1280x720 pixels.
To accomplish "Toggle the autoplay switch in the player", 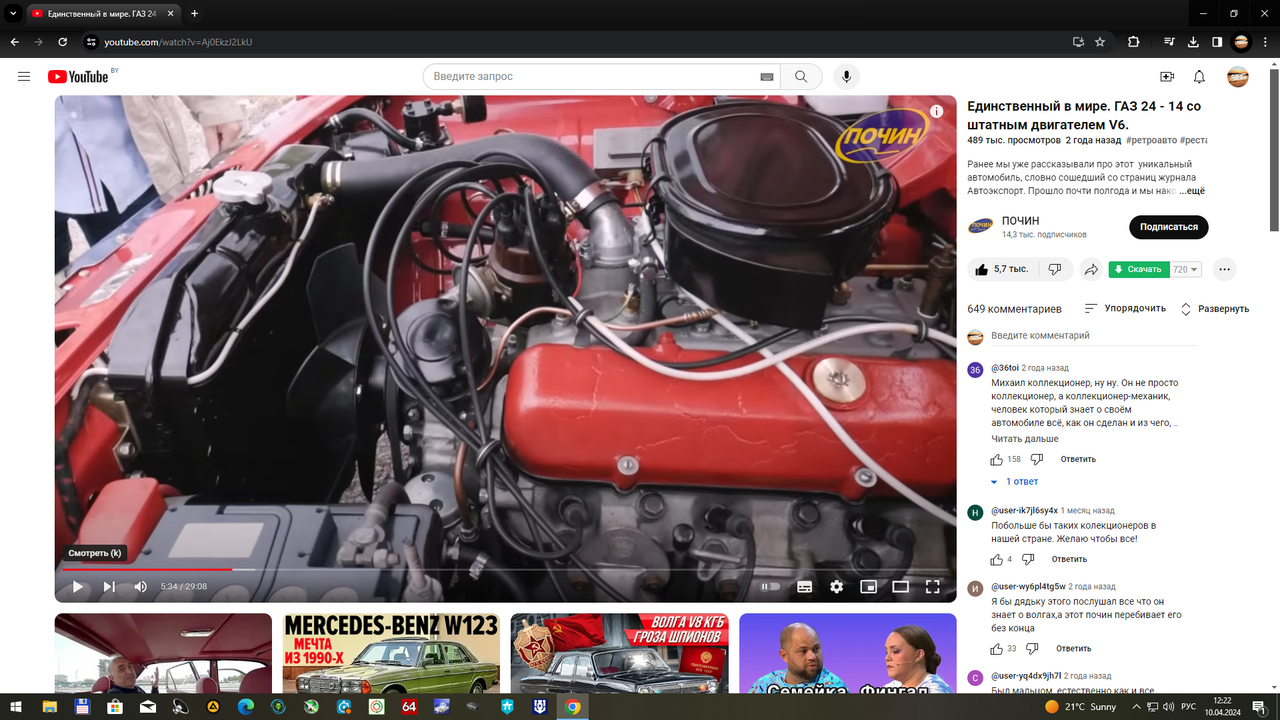I will 770,587.
